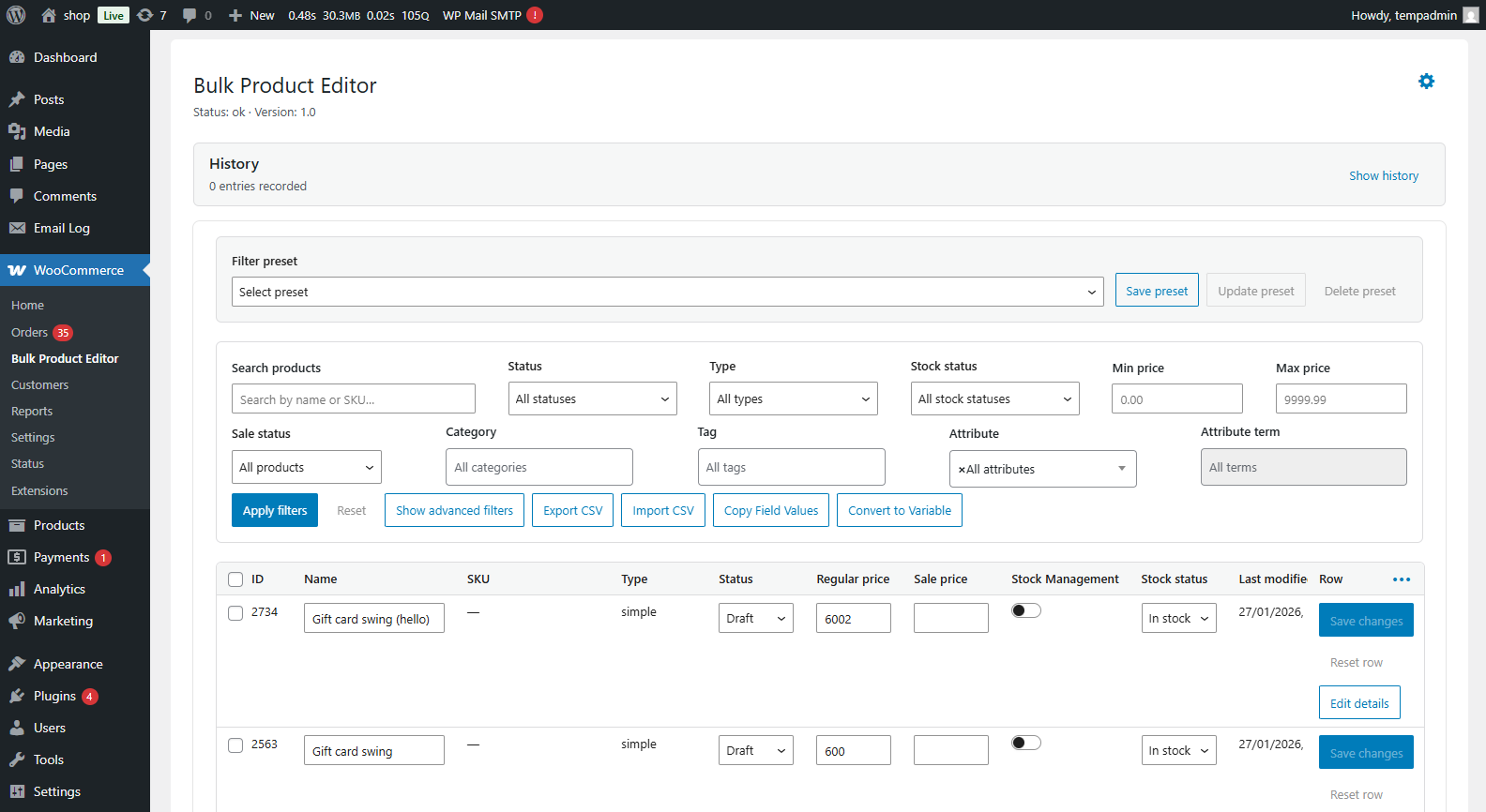Click the Show history link
Image resolution: width=1486 pixels, height=812 pixels.
click(x=1383, y=175)
